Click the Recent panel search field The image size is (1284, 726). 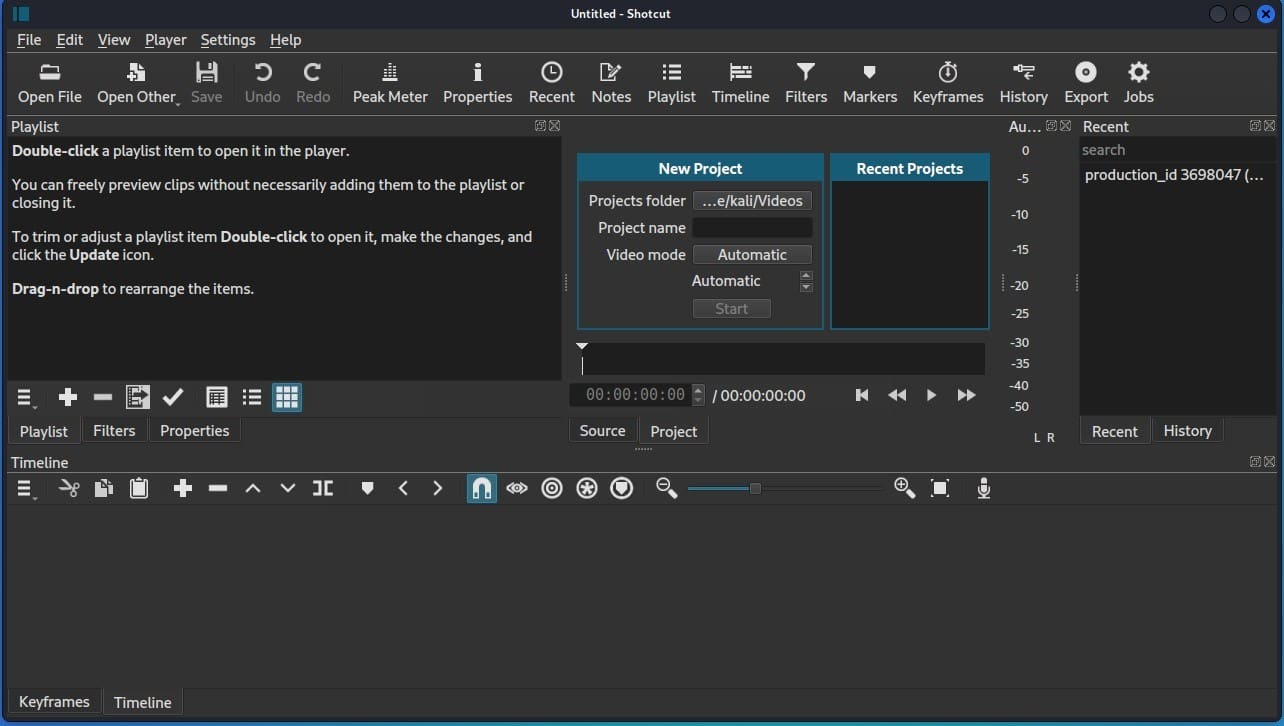pyautogui.click(x=1177, y=150)
